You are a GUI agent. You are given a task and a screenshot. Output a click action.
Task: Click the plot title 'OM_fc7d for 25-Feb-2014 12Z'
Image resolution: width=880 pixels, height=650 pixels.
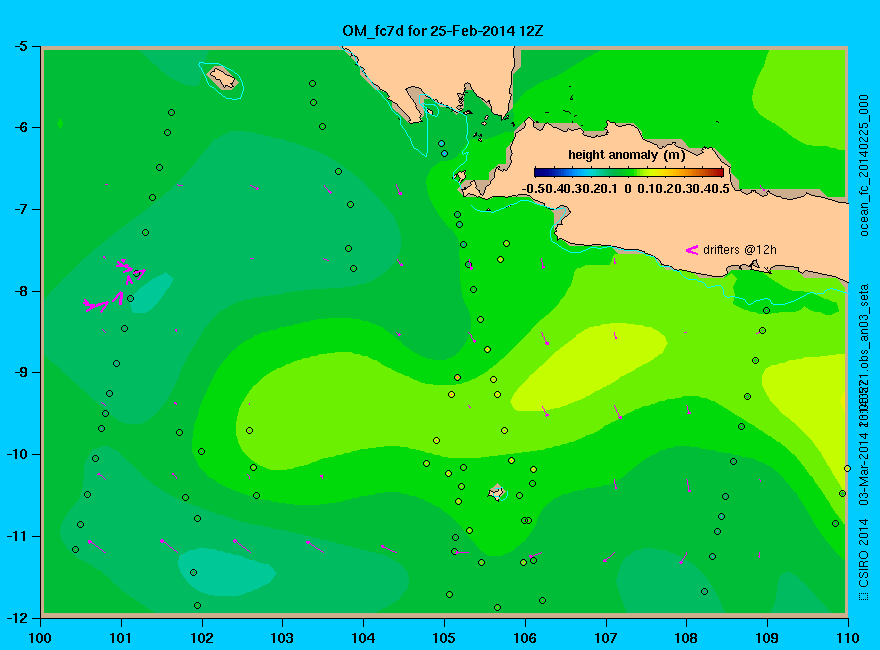tap(442, 31)
